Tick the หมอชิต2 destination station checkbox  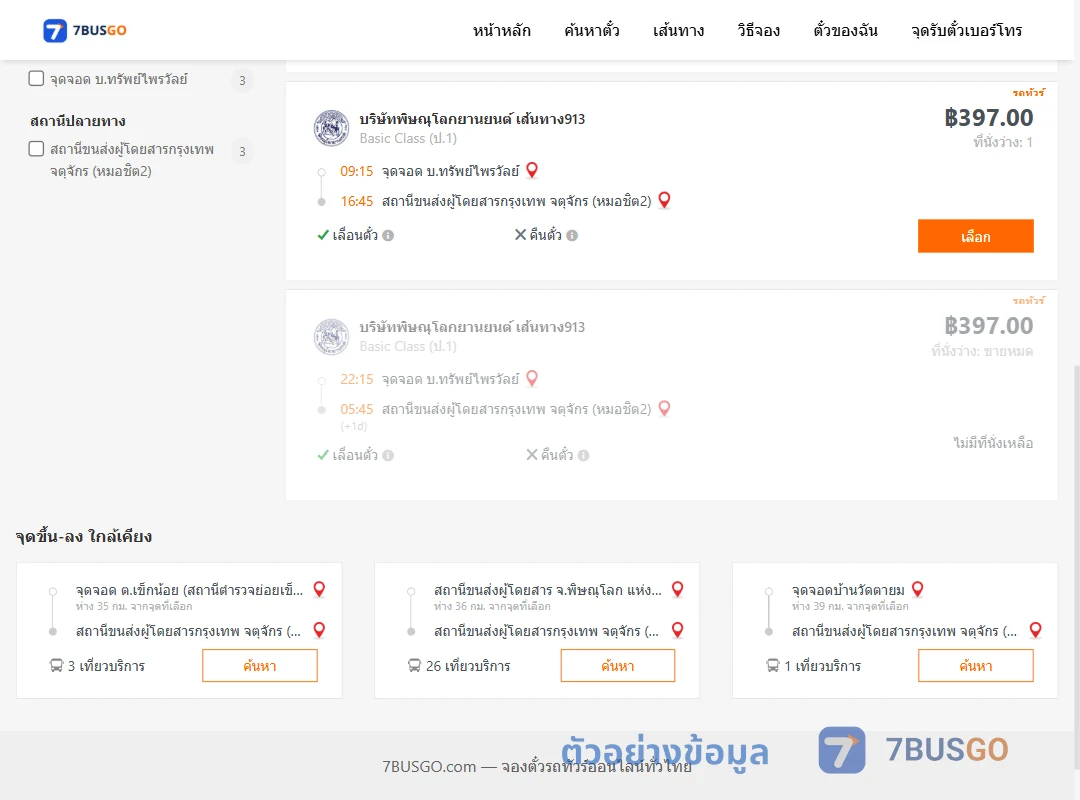(x=37, y=149)
